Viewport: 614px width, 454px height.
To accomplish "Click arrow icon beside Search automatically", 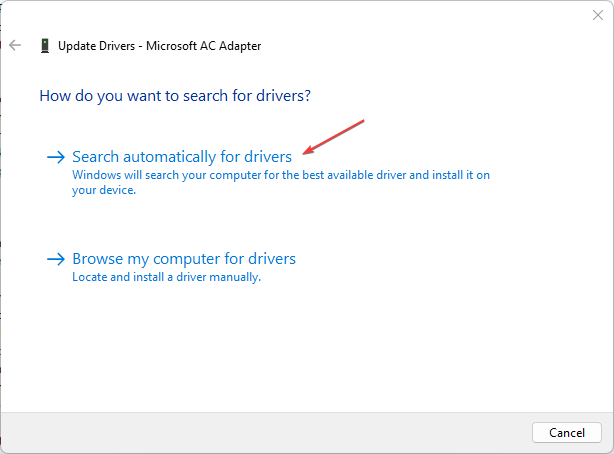I will 56,157.
